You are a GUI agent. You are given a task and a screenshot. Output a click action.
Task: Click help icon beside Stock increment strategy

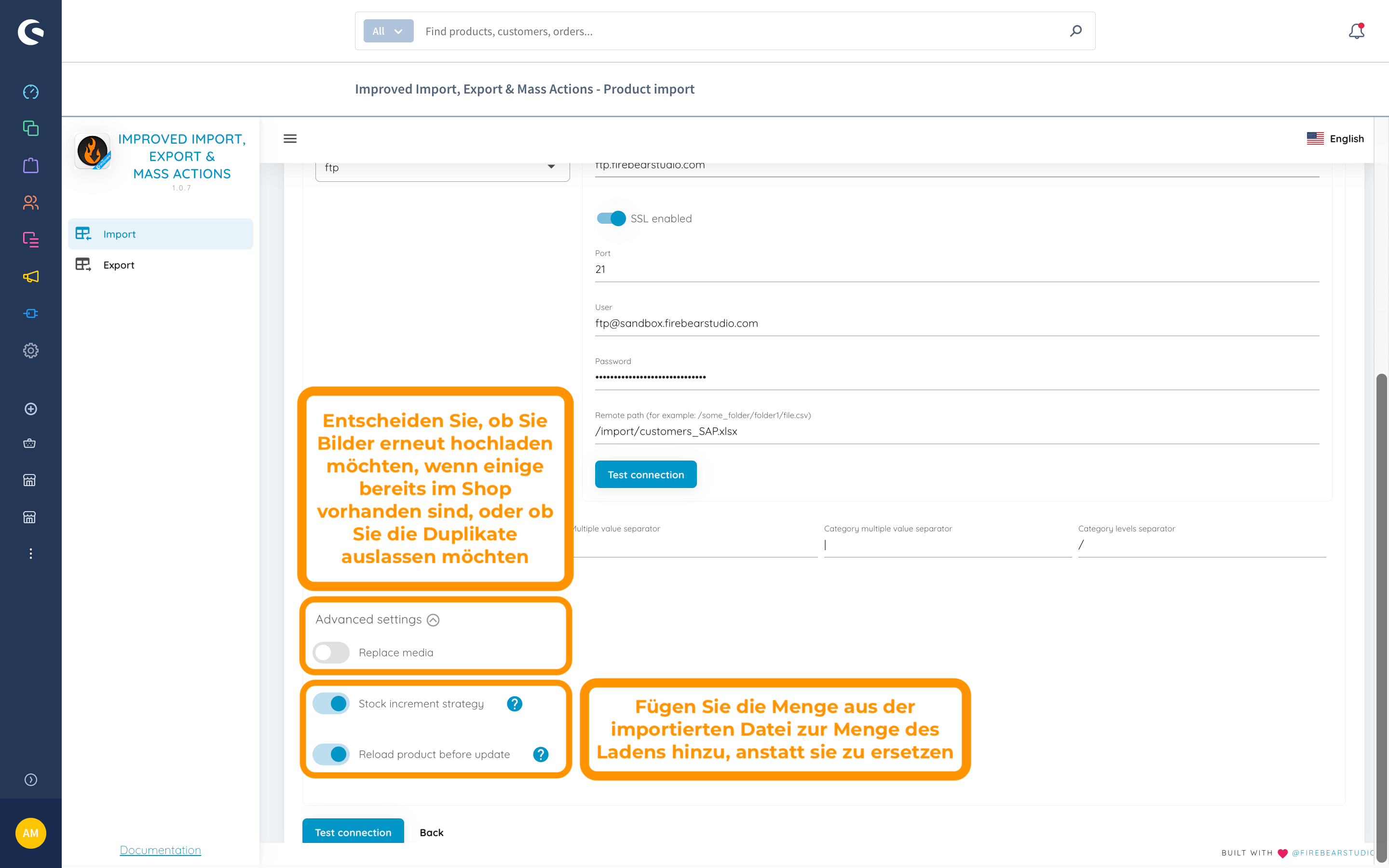pos(514,704)
